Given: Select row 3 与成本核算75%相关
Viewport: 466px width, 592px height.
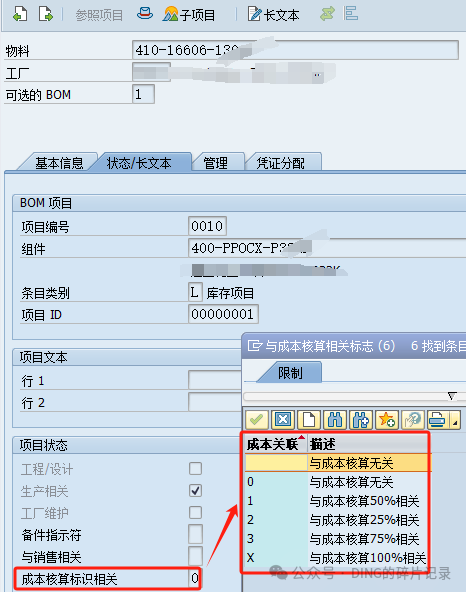Looking at the screenshot, I should pos(337,539).
